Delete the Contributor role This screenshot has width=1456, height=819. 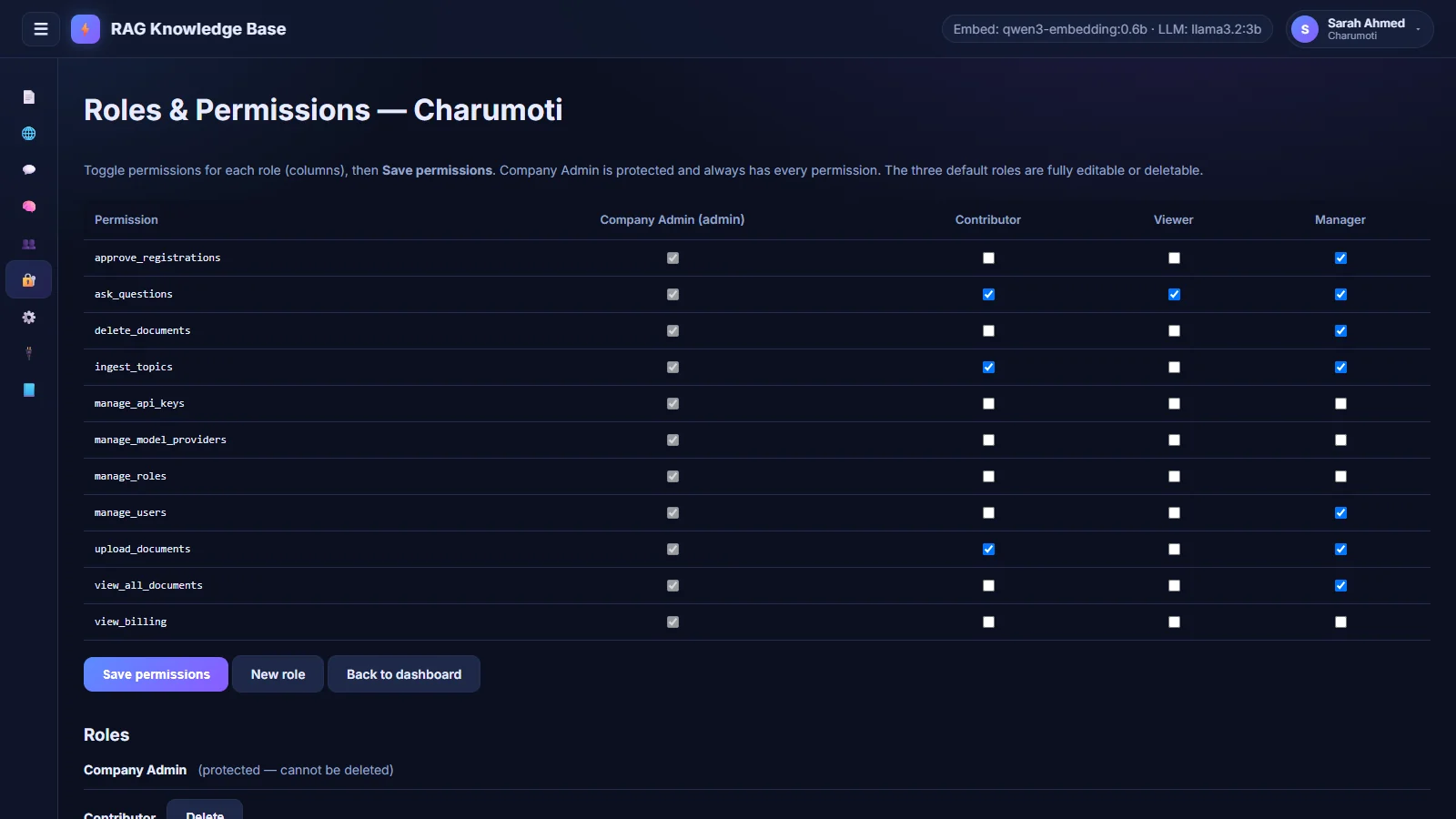[x=205, y=810]
